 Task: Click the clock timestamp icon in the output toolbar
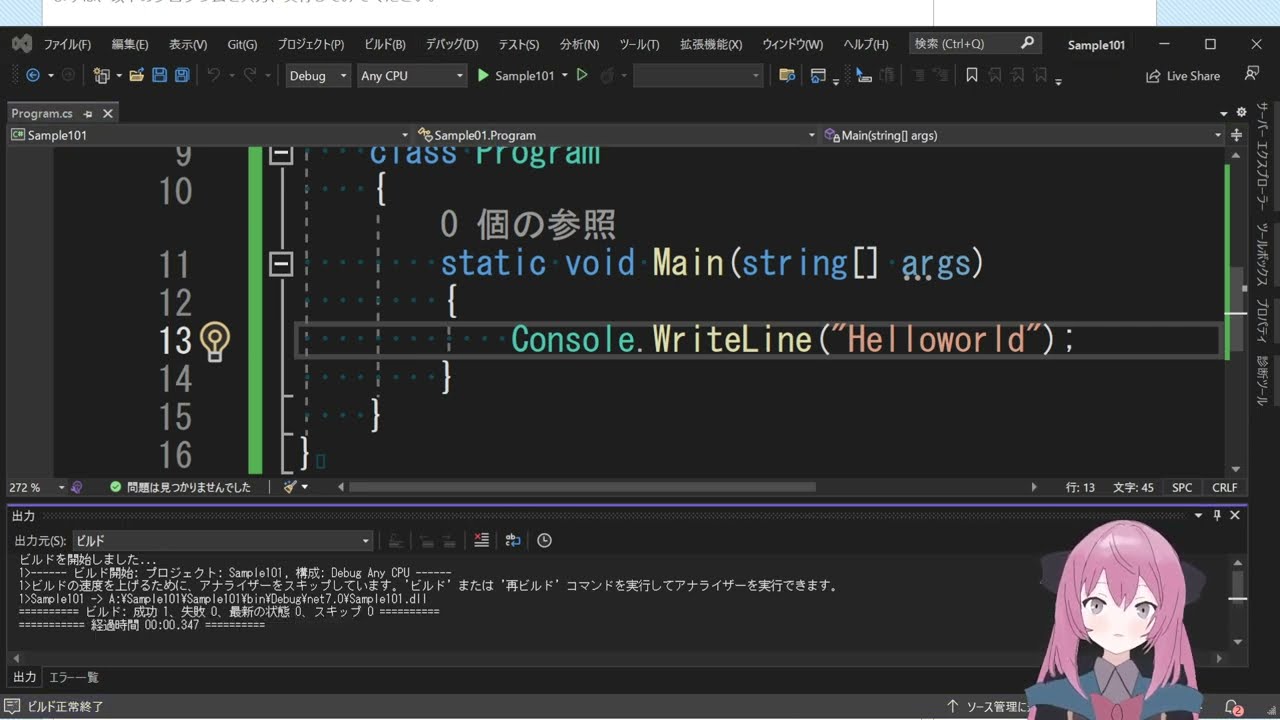(544, 540)
